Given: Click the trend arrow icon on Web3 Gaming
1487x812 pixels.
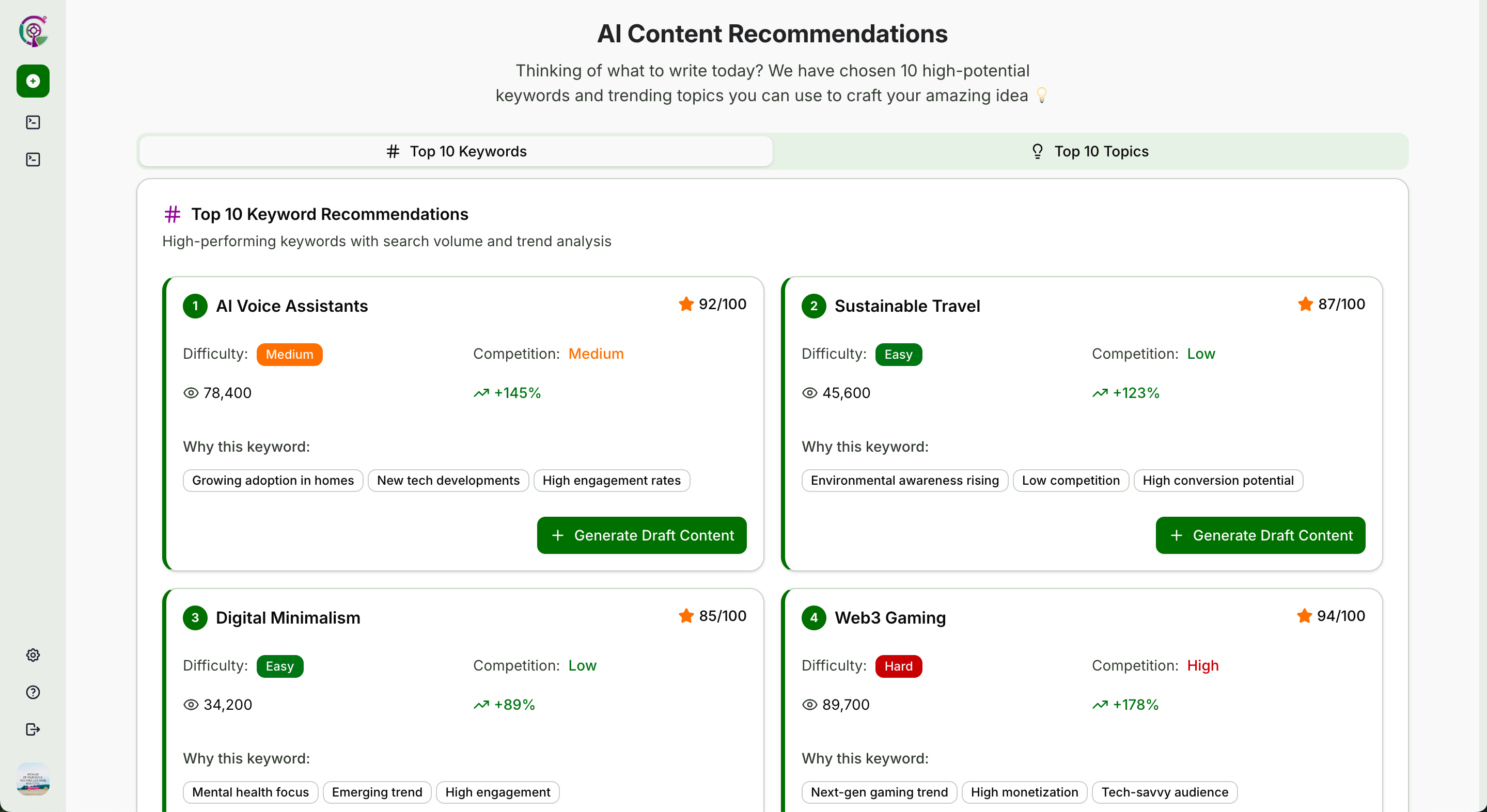Looking at the screenshot, I should [1100, 705].
